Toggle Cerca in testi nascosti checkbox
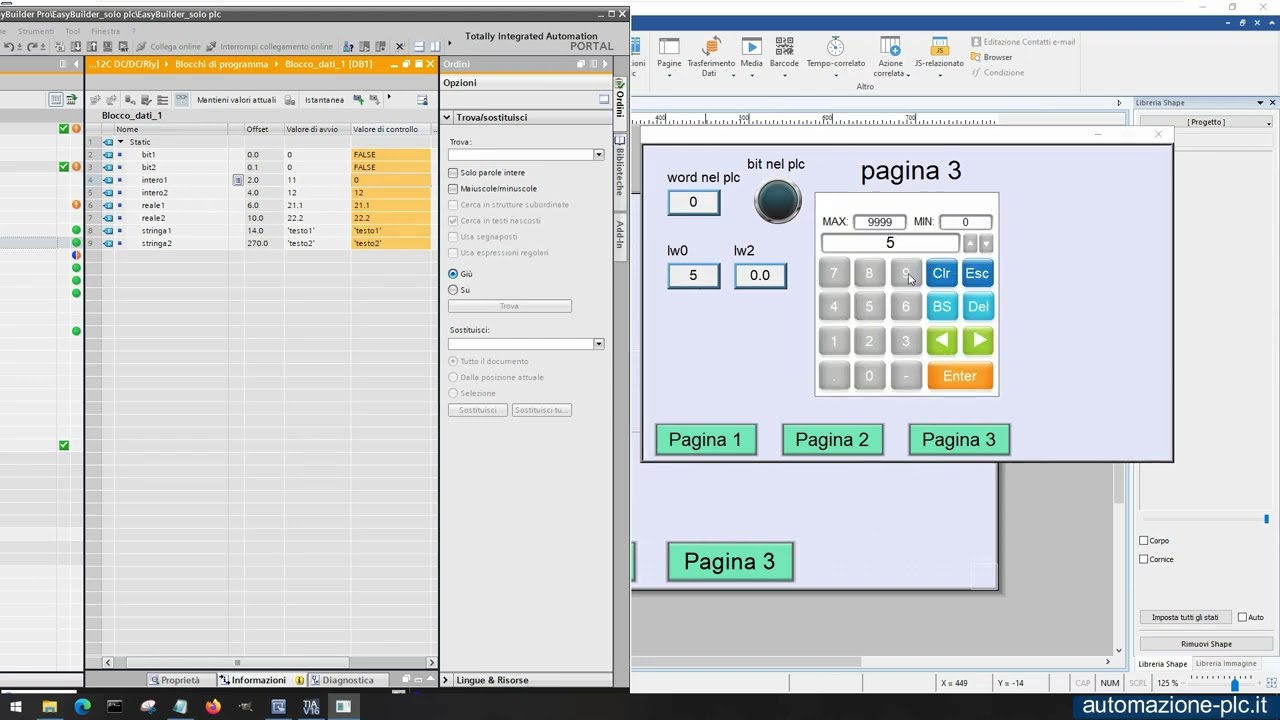This screenshot has height=720, width=1280. click(453, 221)
